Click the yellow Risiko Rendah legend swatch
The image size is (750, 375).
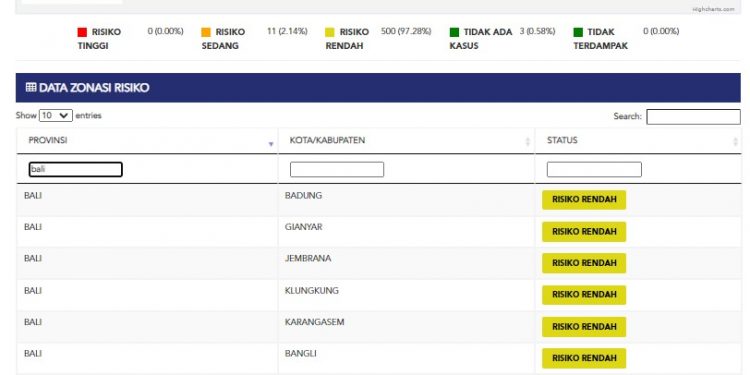pos(330,33)
